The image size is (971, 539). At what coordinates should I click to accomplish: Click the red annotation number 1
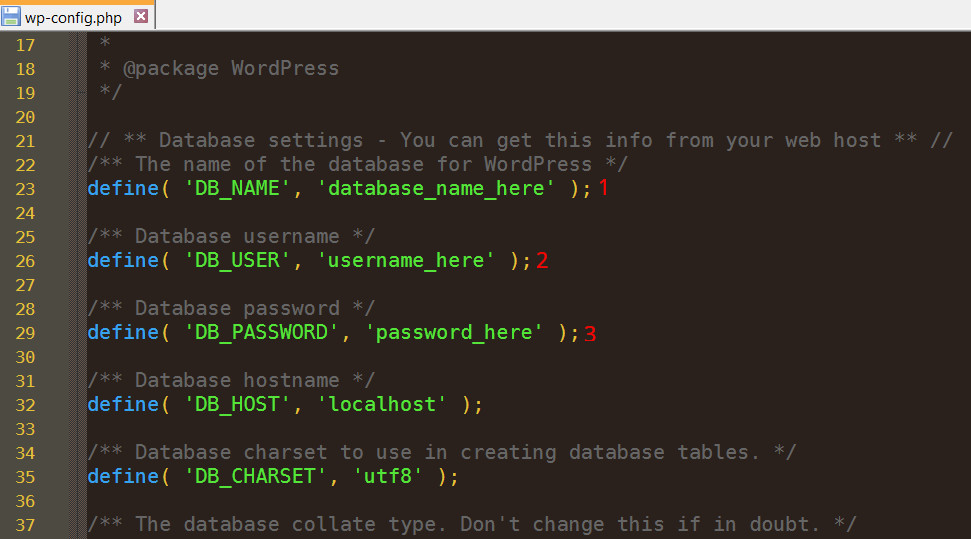(603, 189)
